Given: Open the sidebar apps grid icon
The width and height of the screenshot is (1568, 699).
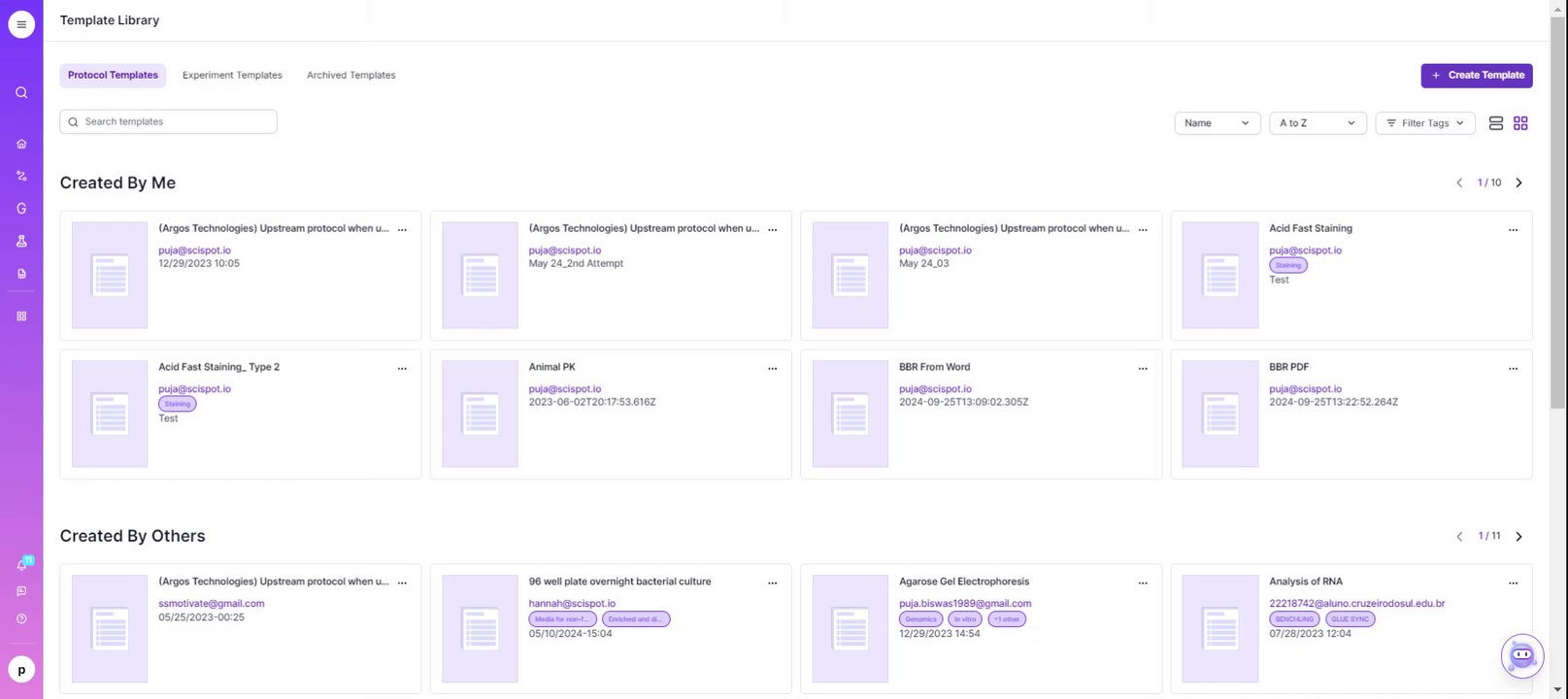Looking at the screenshot, I should pyautogui.click(x=21, y=316).
